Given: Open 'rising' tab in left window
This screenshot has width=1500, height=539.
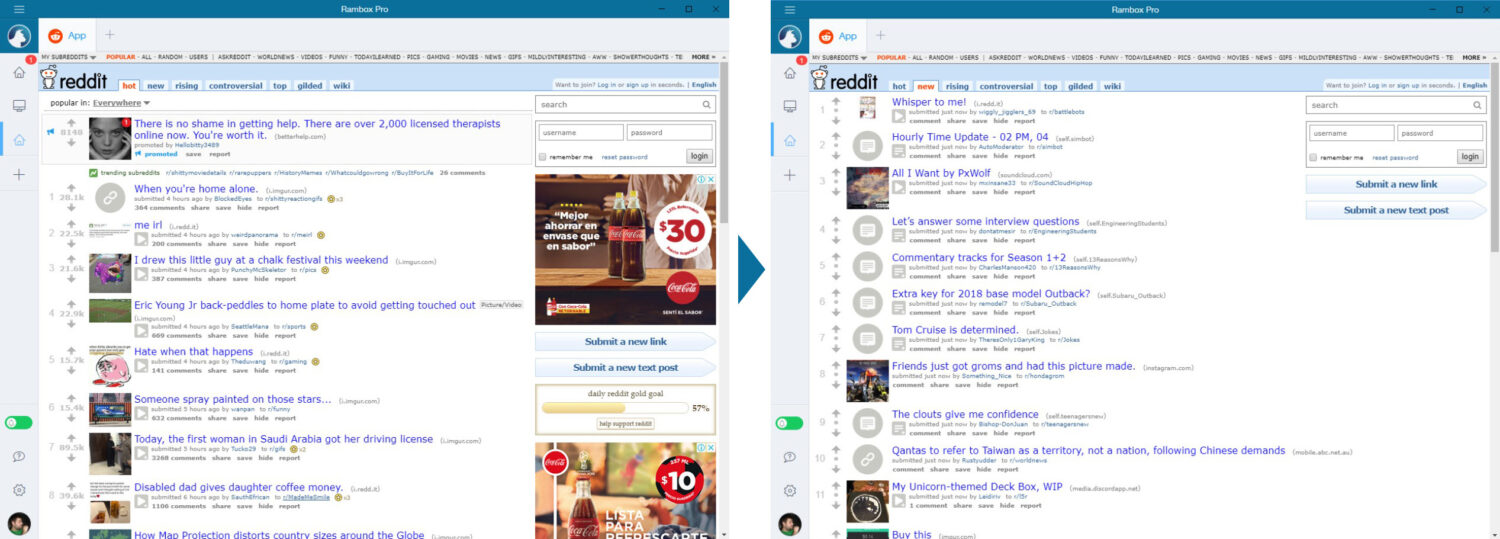Looking at the screenshot, I should click(187, 86).
